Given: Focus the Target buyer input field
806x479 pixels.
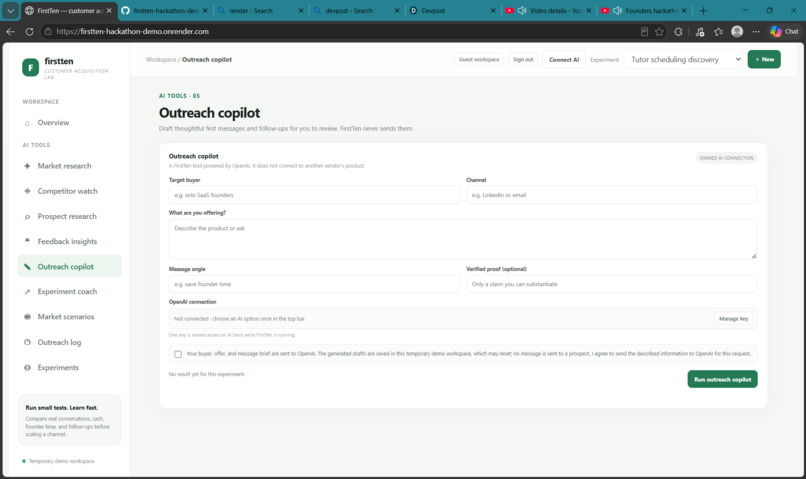Looking at the screenshot, I should coord(314,195).
